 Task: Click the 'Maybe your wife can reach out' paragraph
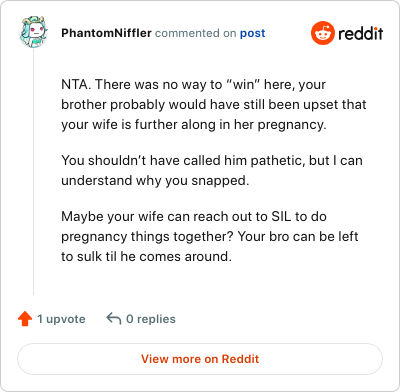(x=210, y=237)
